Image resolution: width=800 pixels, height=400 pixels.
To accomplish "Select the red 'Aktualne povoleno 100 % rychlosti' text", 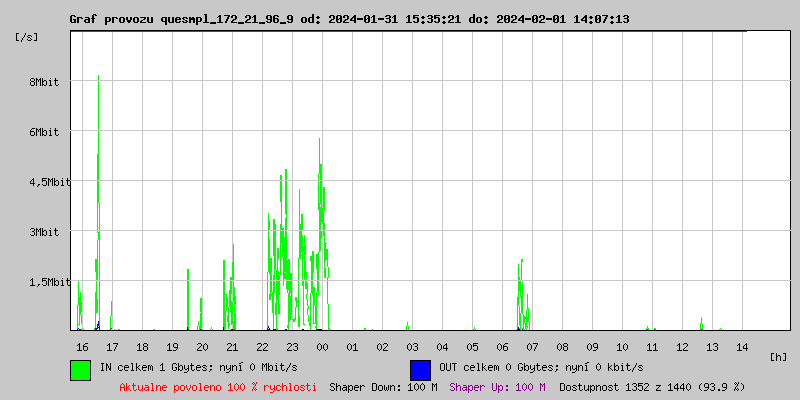I will pyautogui.click(x=218, y=387).
